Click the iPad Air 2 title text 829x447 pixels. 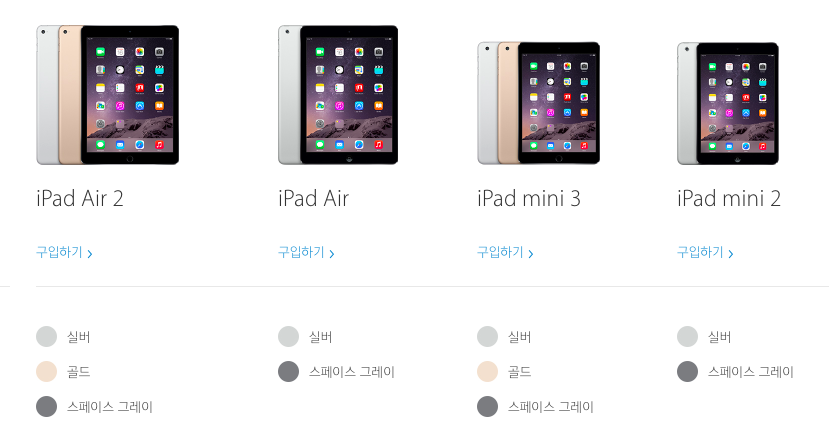tap(80, 199)
